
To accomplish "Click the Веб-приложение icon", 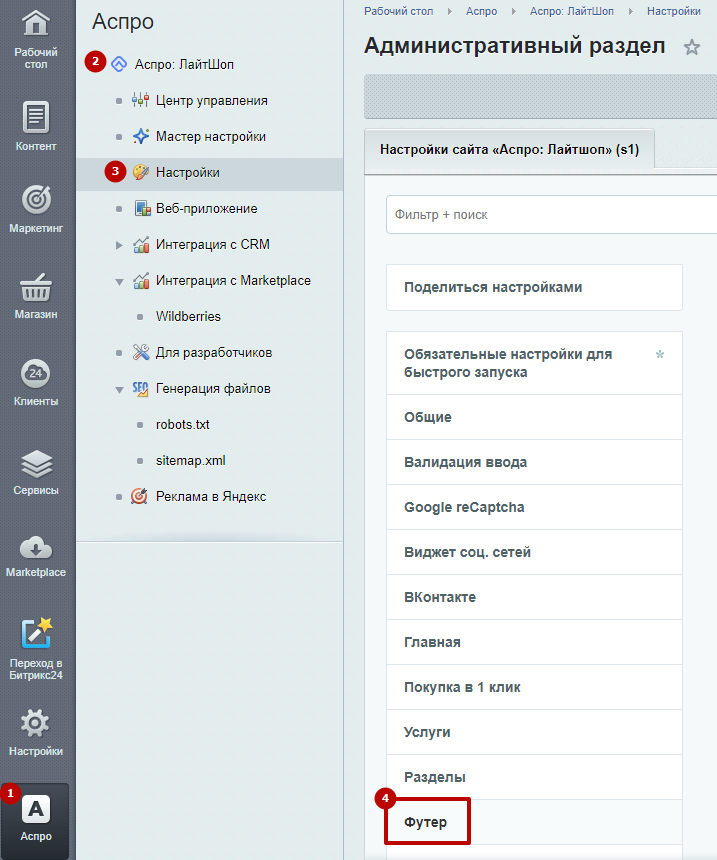I will click(x=142, y=208).
